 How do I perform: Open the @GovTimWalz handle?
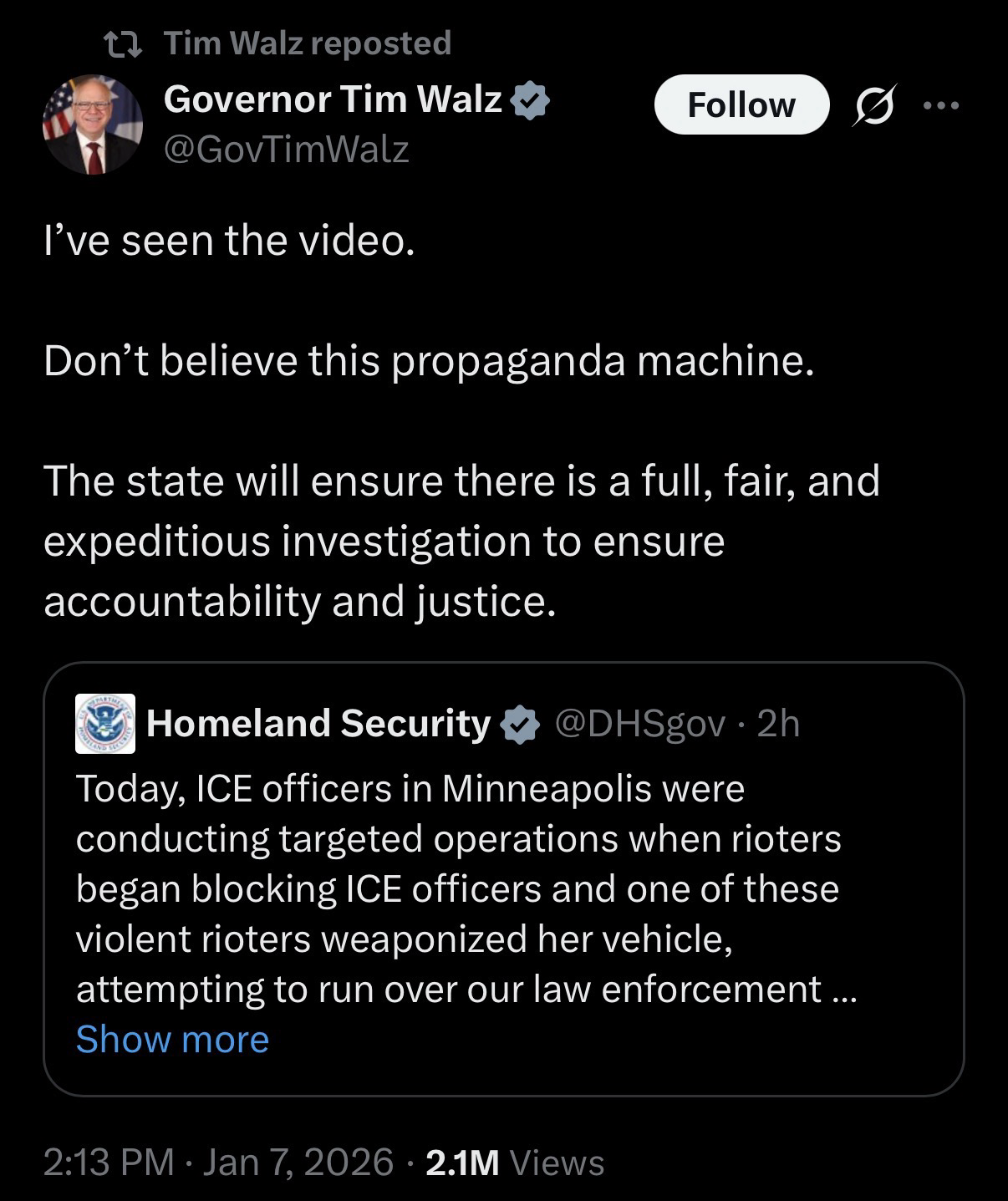(x=287, y=150)
